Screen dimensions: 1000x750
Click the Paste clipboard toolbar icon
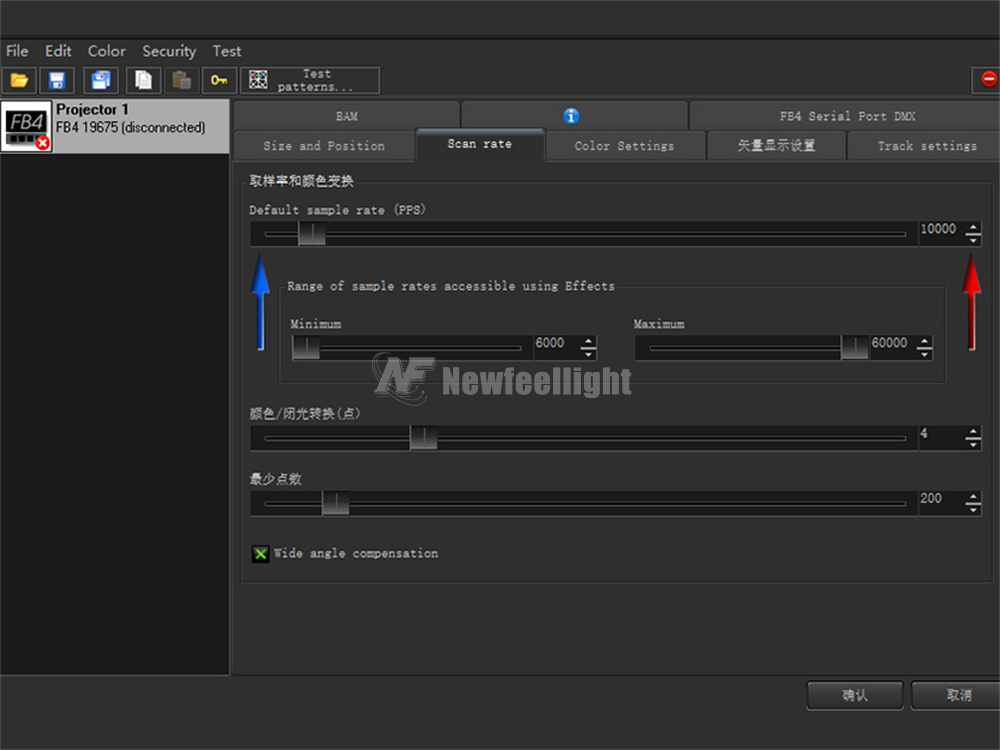pos(181,80)
